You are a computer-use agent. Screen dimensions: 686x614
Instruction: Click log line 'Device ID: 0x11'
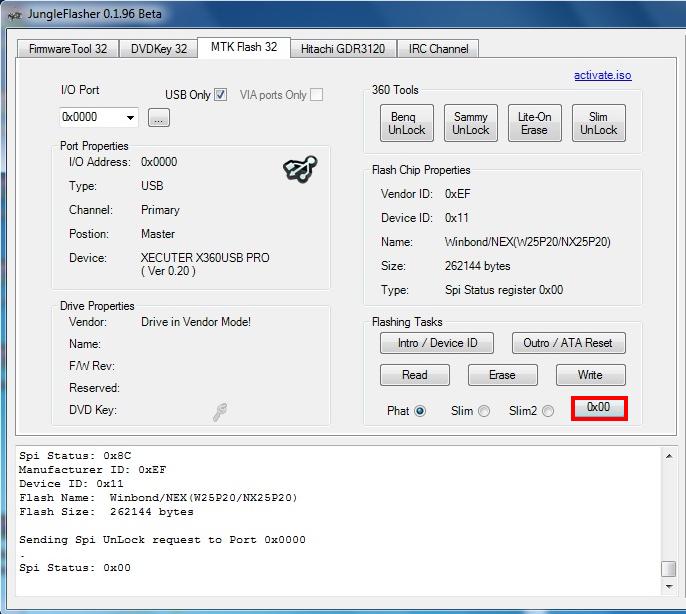click(x=71, y=484)
